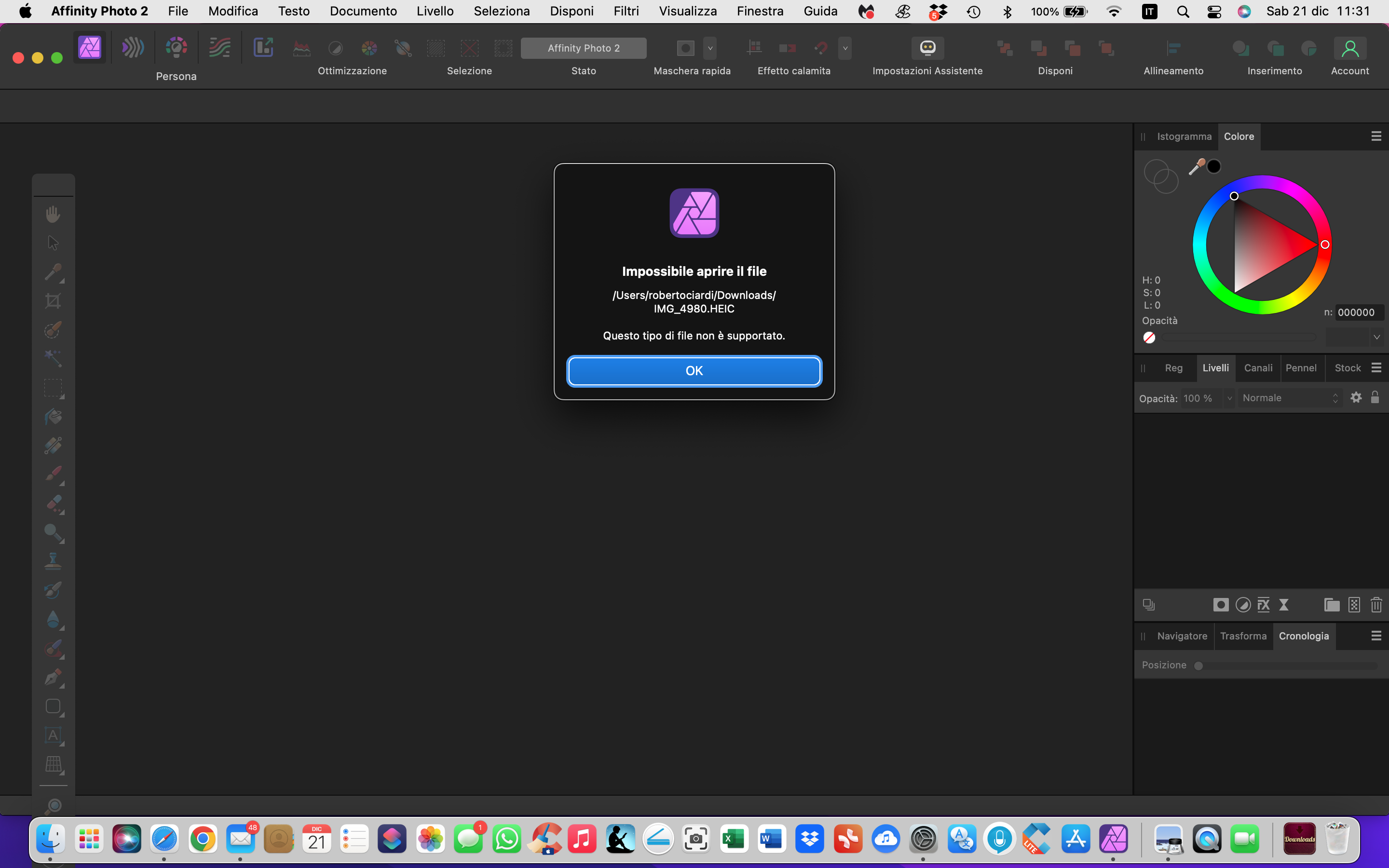Select the Move tool arrow
The width and height of the screenshot is (1389, 868).
[53, 243]
